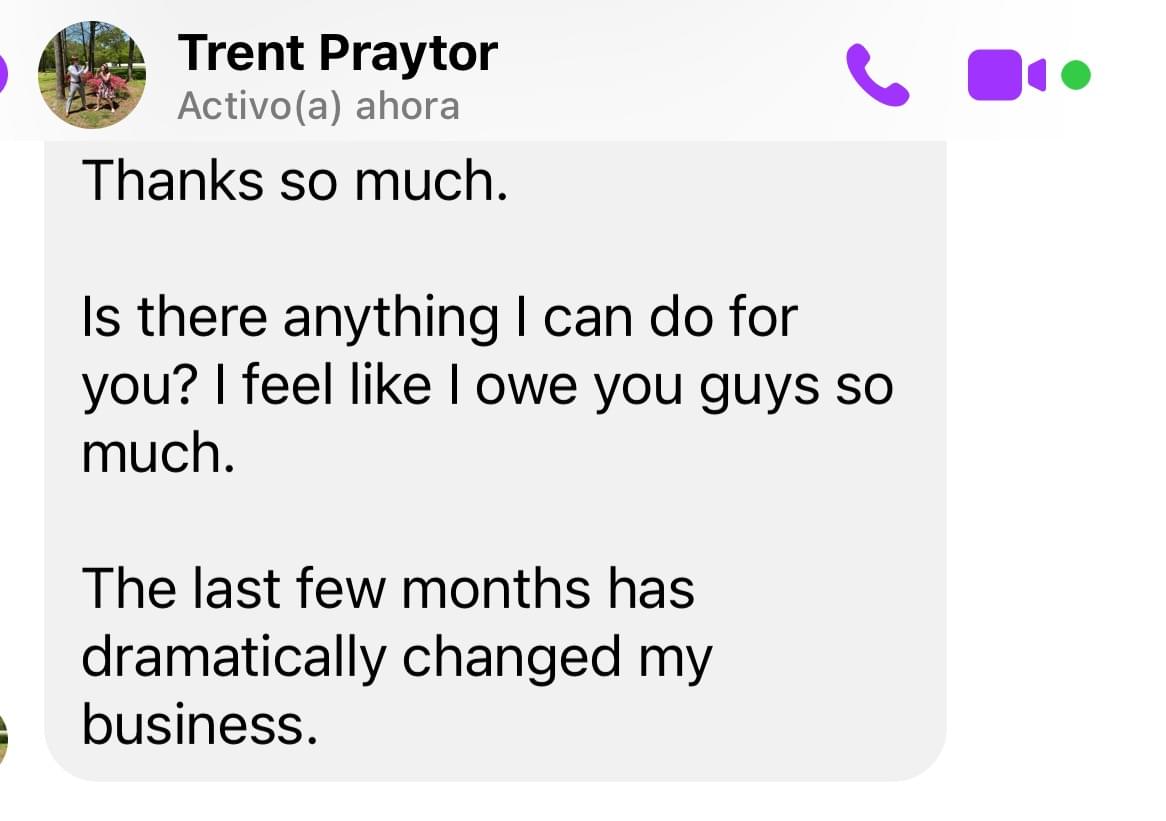Click the word "owe" in the message
Screen dimensions: 1166x821
coord(526,388)
